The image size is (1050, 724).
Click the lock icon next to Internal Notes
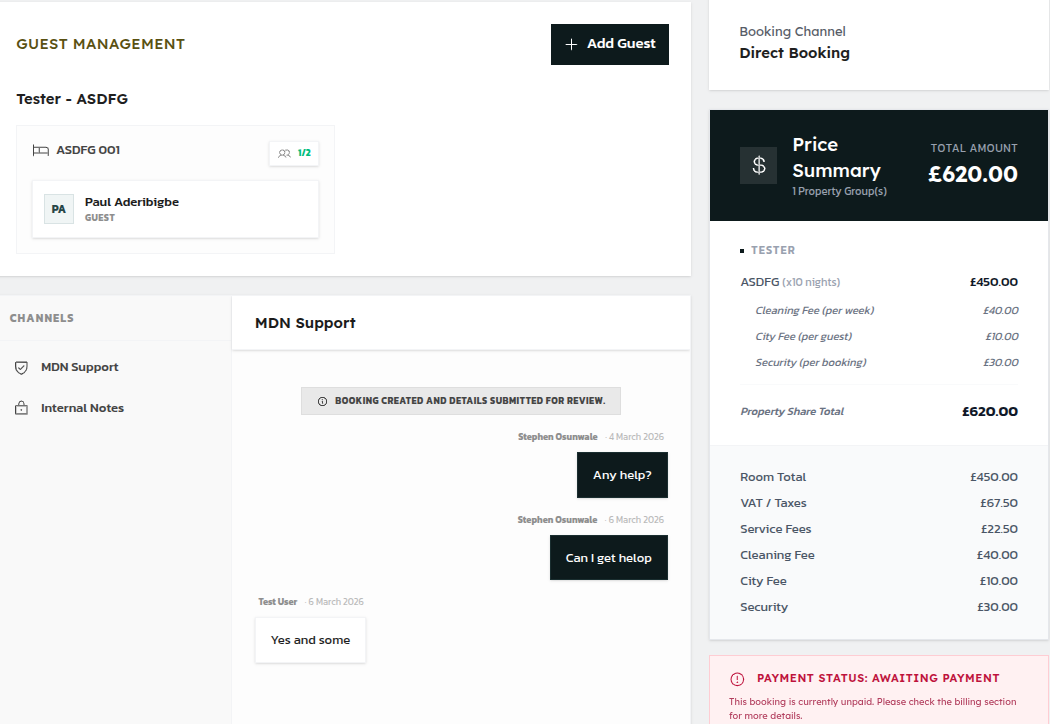pos(21,408)
